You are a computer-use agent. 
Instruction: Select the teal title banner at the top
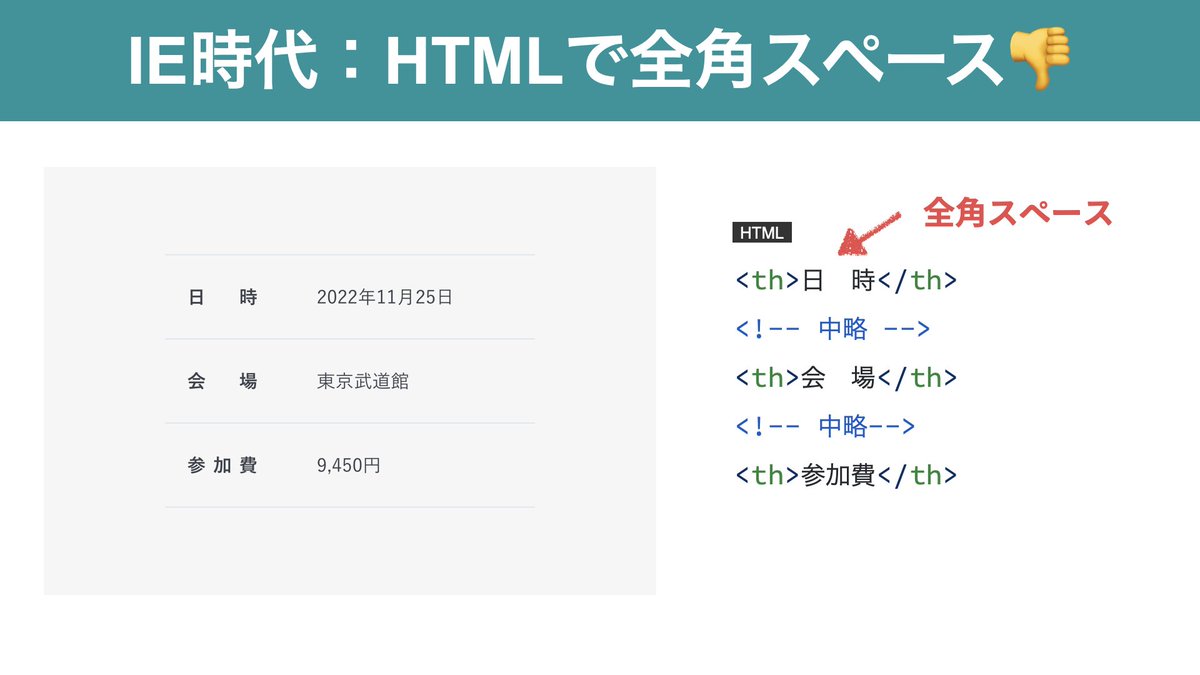point(600,60)
